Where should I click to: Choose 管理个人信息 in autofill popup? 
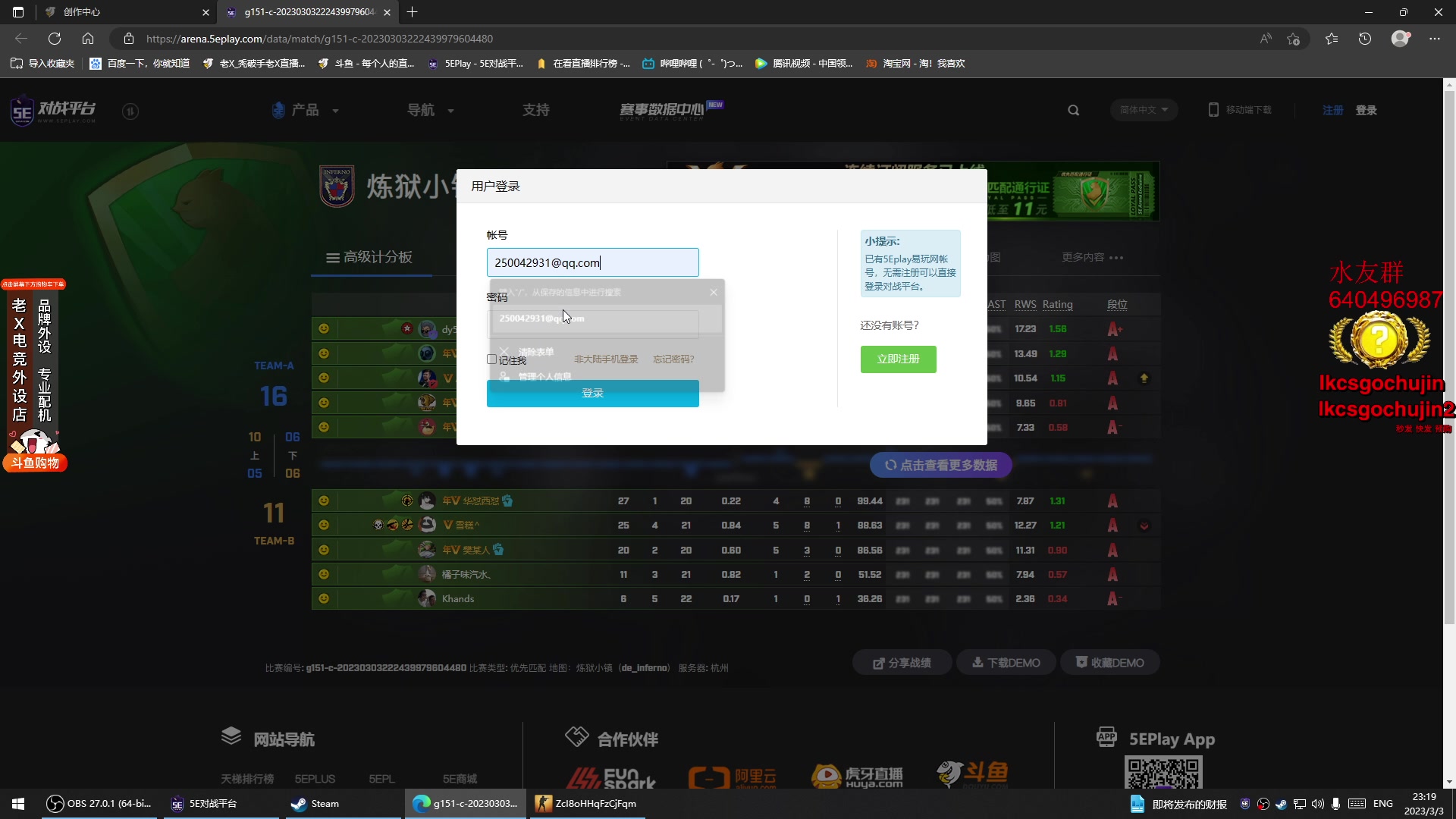pos(607,376)
